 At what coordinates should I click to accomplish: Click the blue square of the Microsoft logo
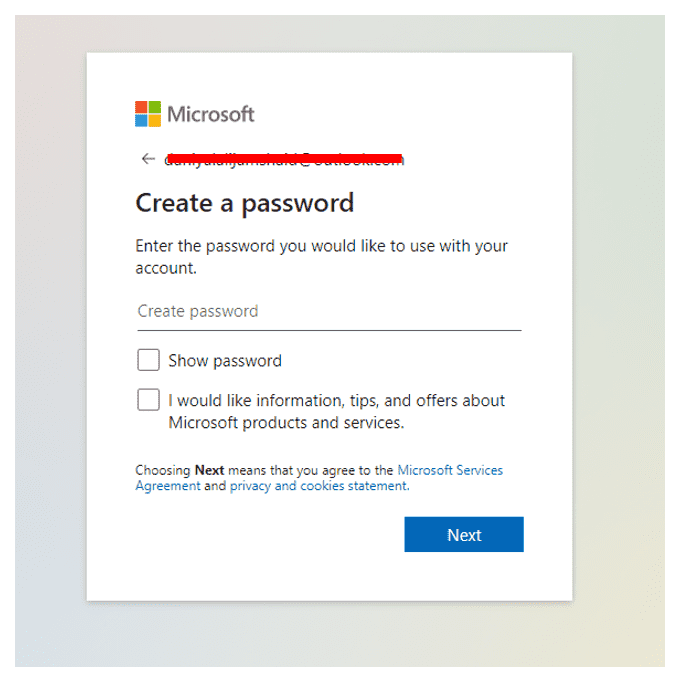(x=141, y=120)
